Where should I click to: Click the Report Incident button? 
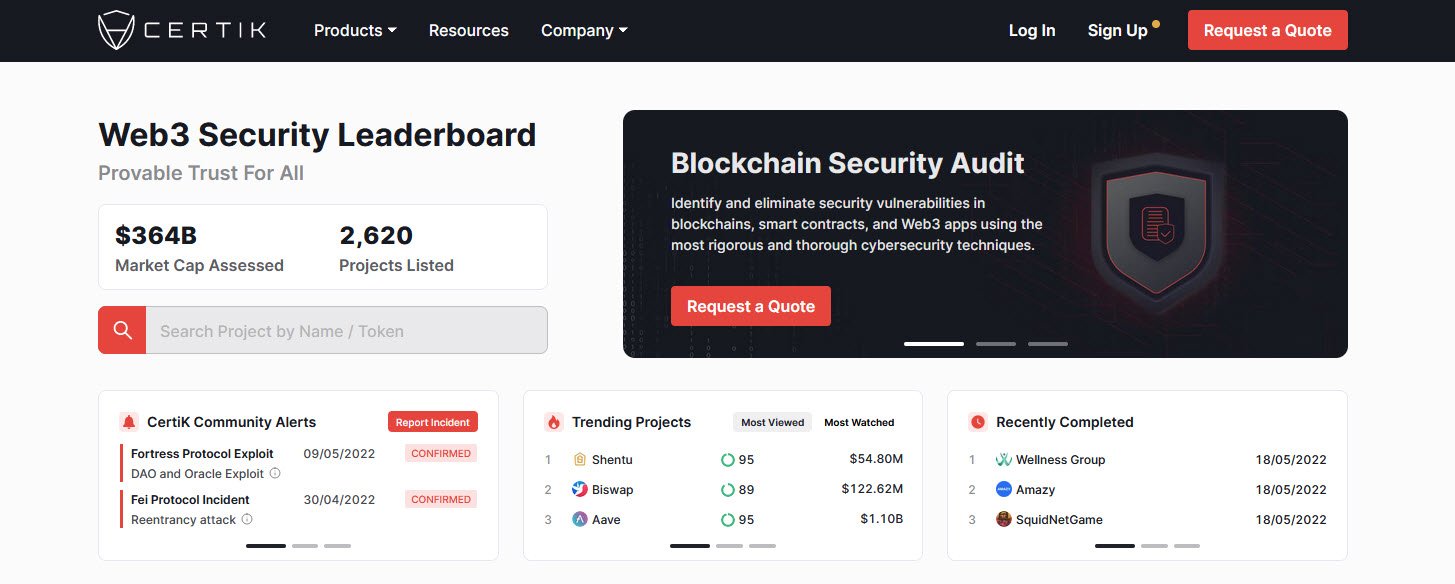tap(433, 422)
